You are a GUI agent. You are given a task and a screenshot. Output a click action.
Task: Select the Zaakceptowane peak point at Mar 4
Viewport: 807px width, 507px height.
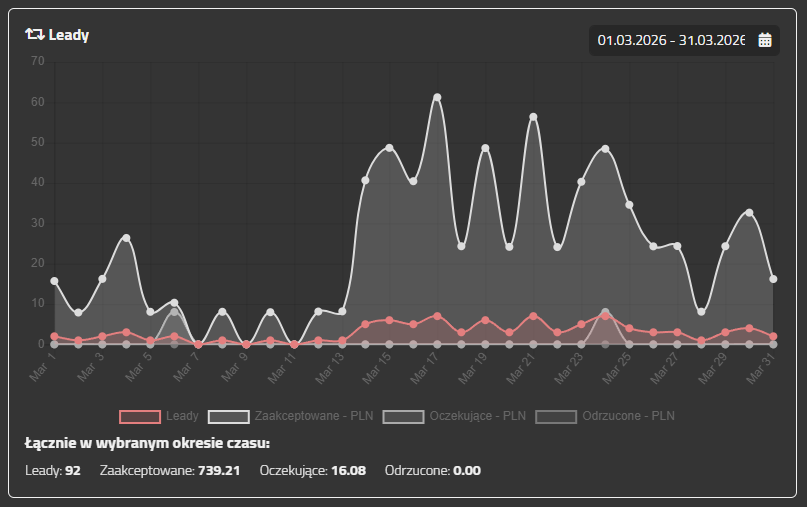click(126, 238)
